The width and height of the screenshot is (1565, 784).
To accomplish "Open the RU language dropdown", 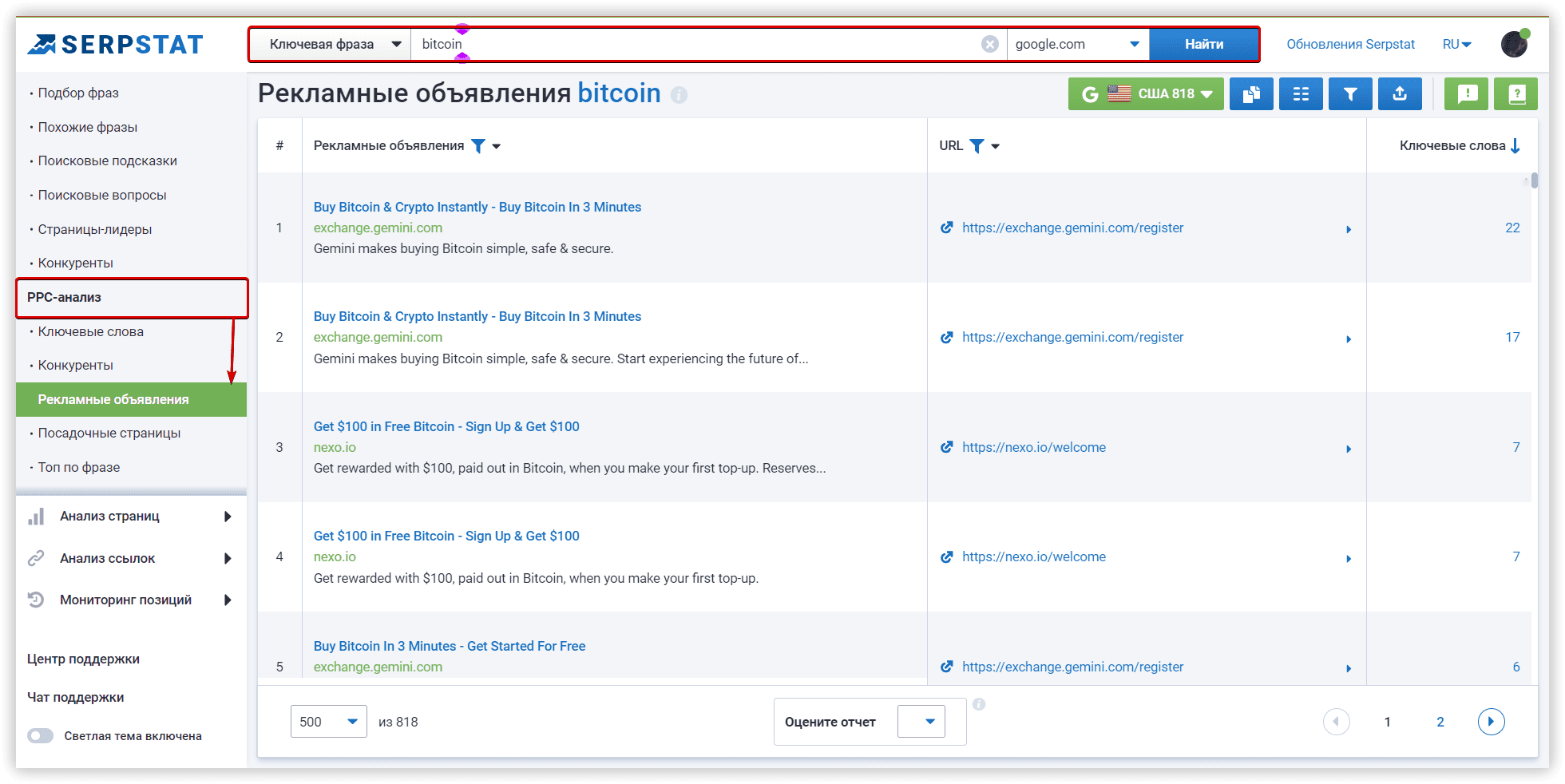I will pyautogui.click(x=1456, y=45).
